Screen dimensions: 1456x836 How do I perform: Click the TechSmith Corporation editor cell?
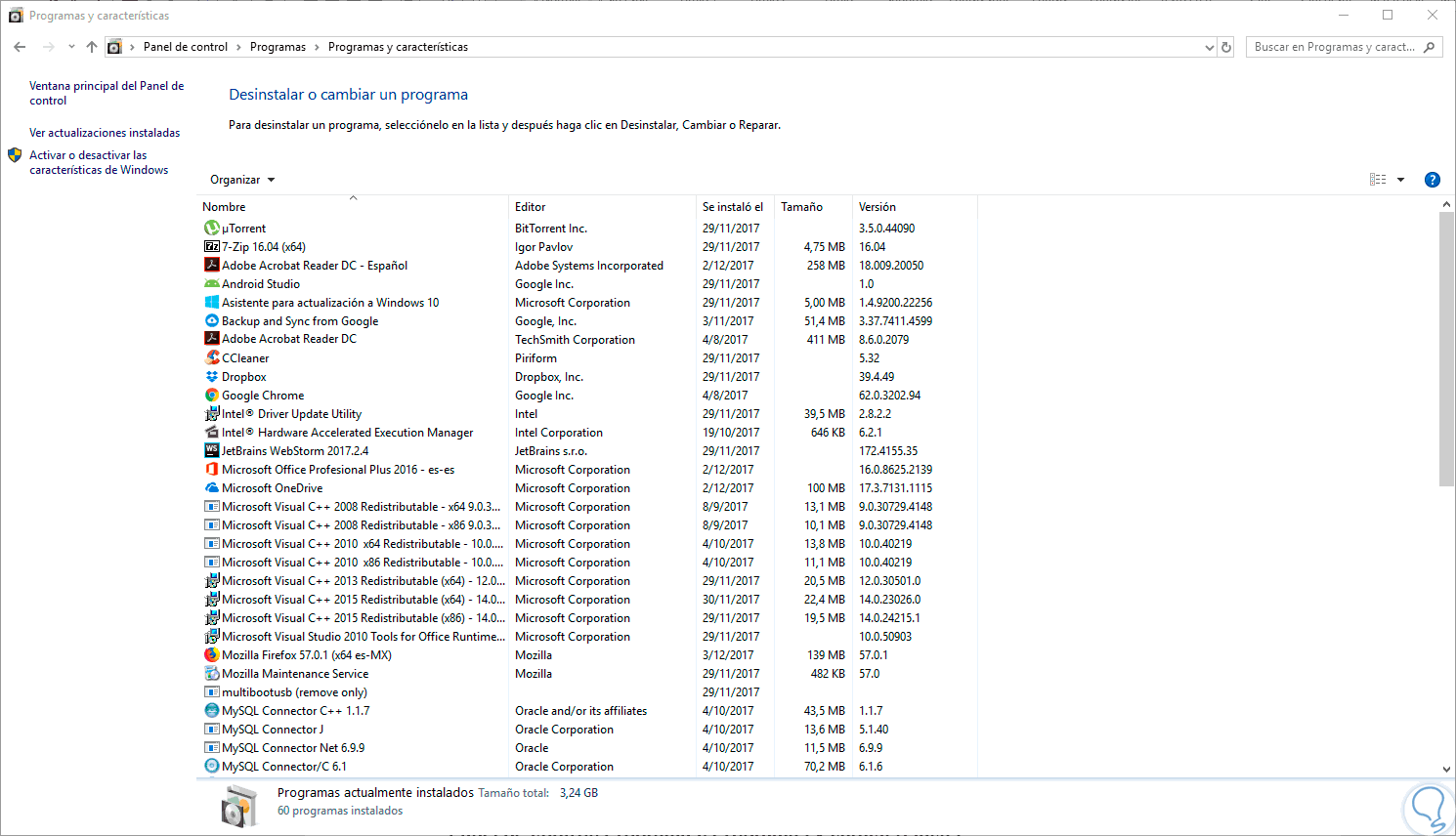[575, 340]
